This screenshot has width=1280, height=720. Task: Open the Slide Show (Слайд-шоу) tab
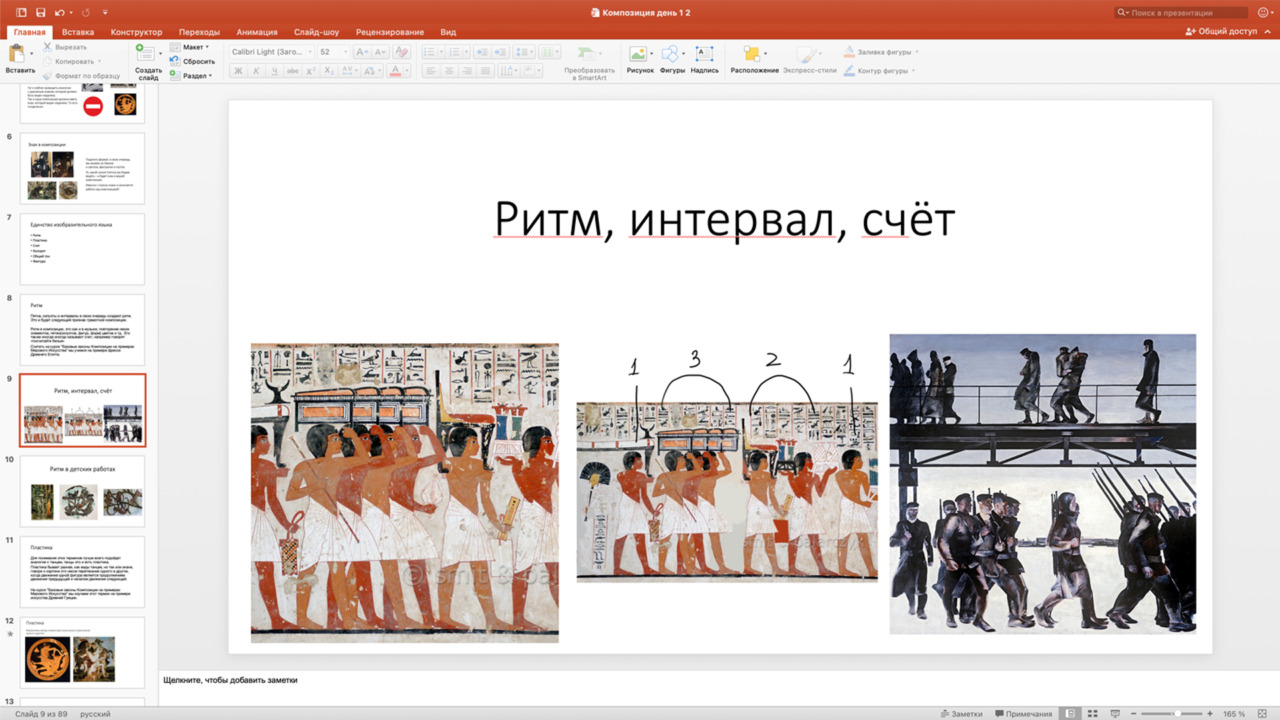click(x=316, y=32)
